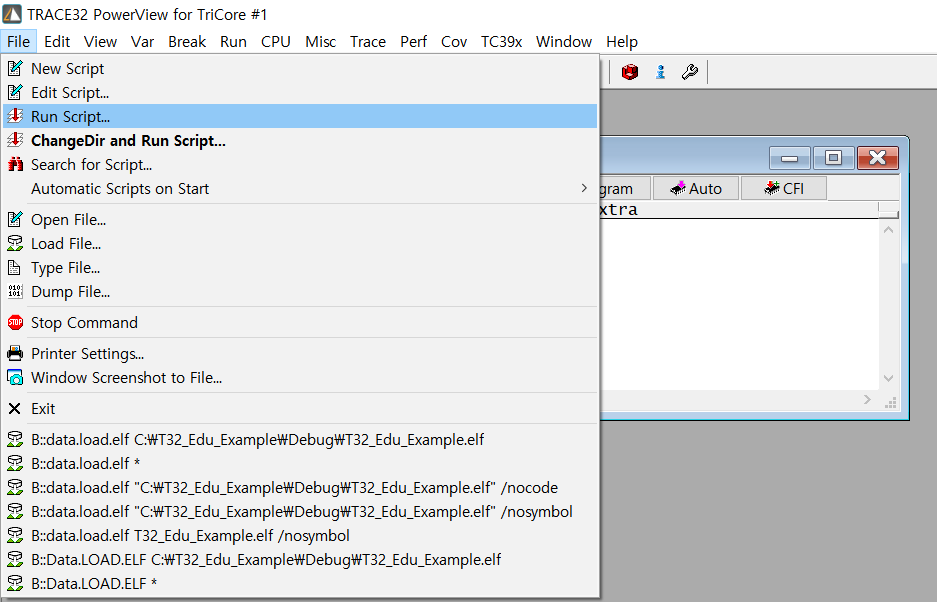937x602 pixels.
Task: Open the View menu
Action: [x=100, y=41]
